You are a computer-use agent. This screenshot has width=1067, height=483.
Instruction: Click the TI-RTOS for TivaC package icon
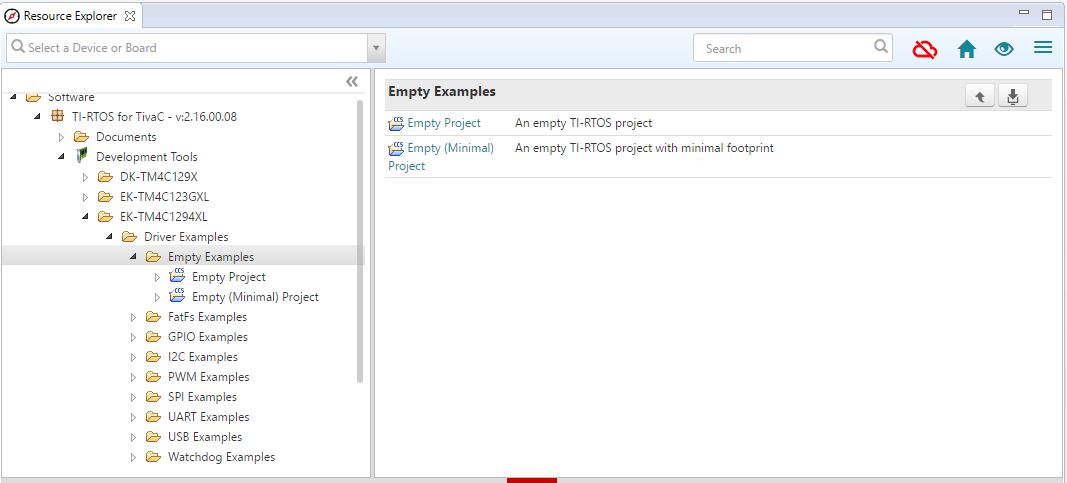[58, 116]
